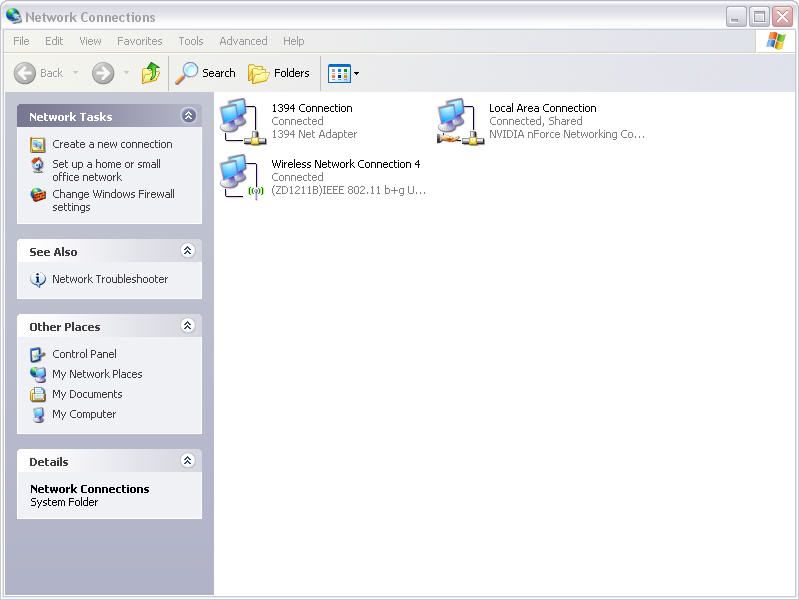The height and width of the screenshot is (600, 799).
Task: Open the File menu
Action: (x=21, y=41)
